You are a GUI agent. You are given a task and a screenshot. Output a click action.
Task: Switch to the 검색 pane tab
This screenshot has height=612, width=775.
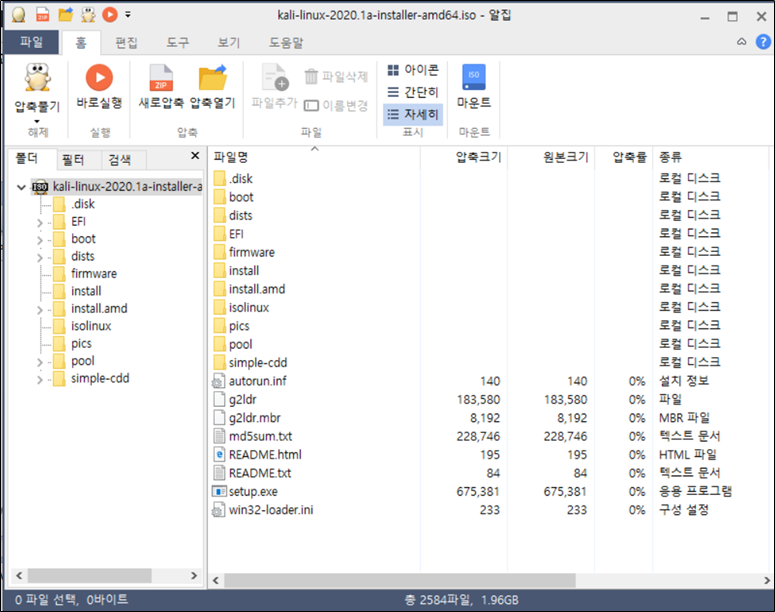[x=120, y=160]
